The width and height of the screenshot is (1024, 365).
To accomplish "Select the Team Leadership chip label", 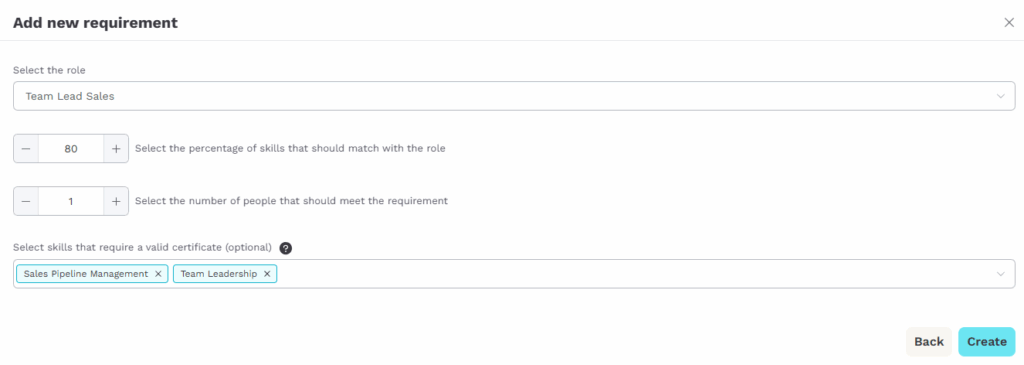I will (219, 274).
